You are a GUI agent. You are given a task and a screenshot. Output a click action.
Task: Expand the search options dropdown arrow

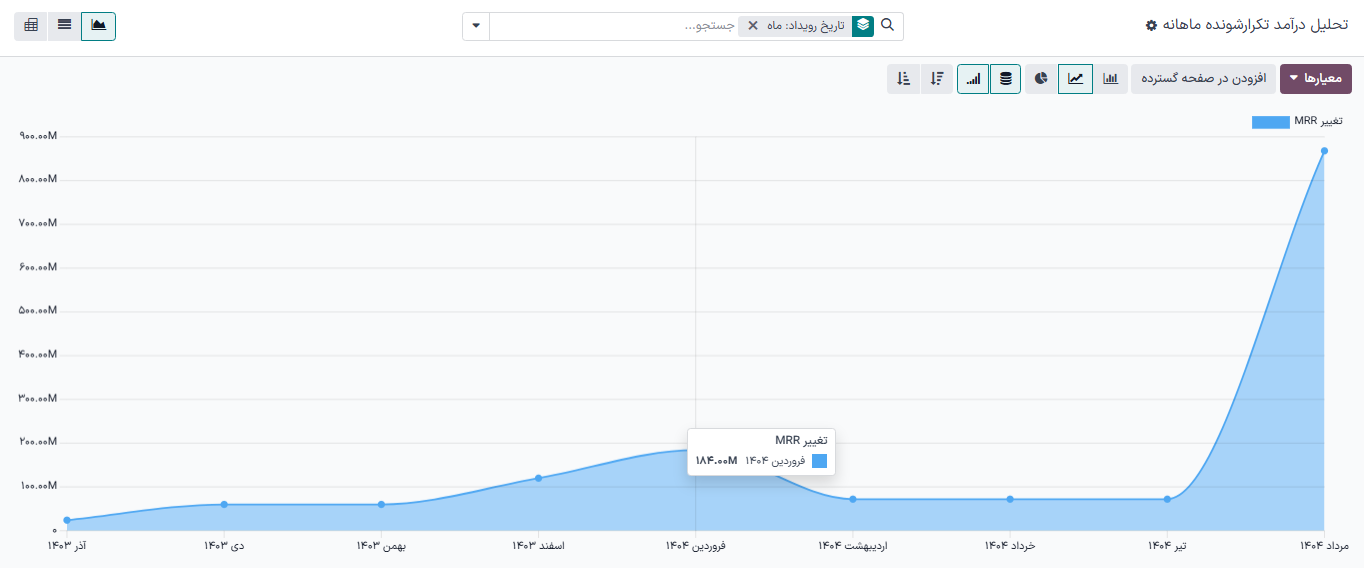(x=475, y=26)
